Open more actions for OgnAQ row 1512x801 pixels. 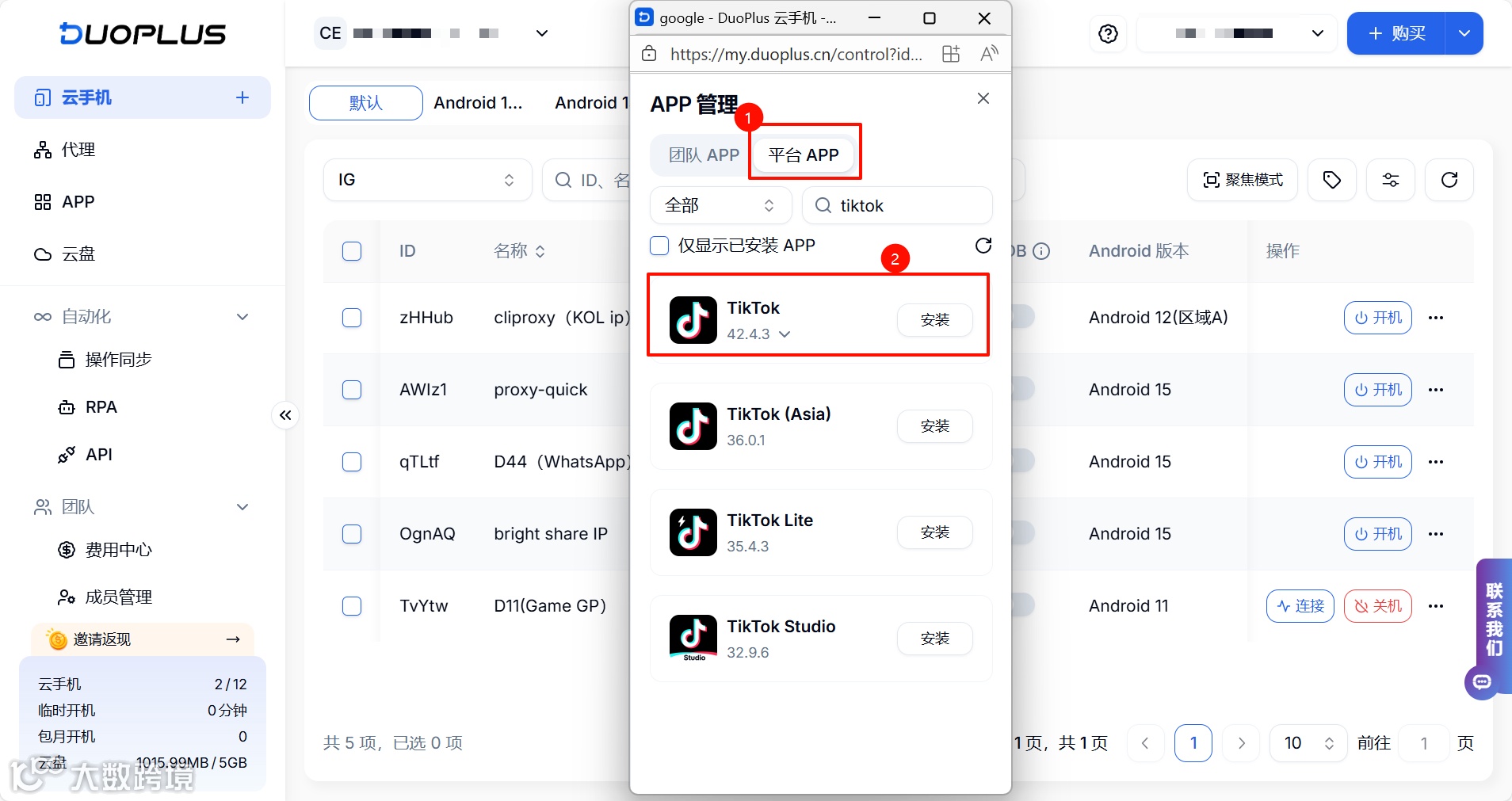[x=1436, y=534]
